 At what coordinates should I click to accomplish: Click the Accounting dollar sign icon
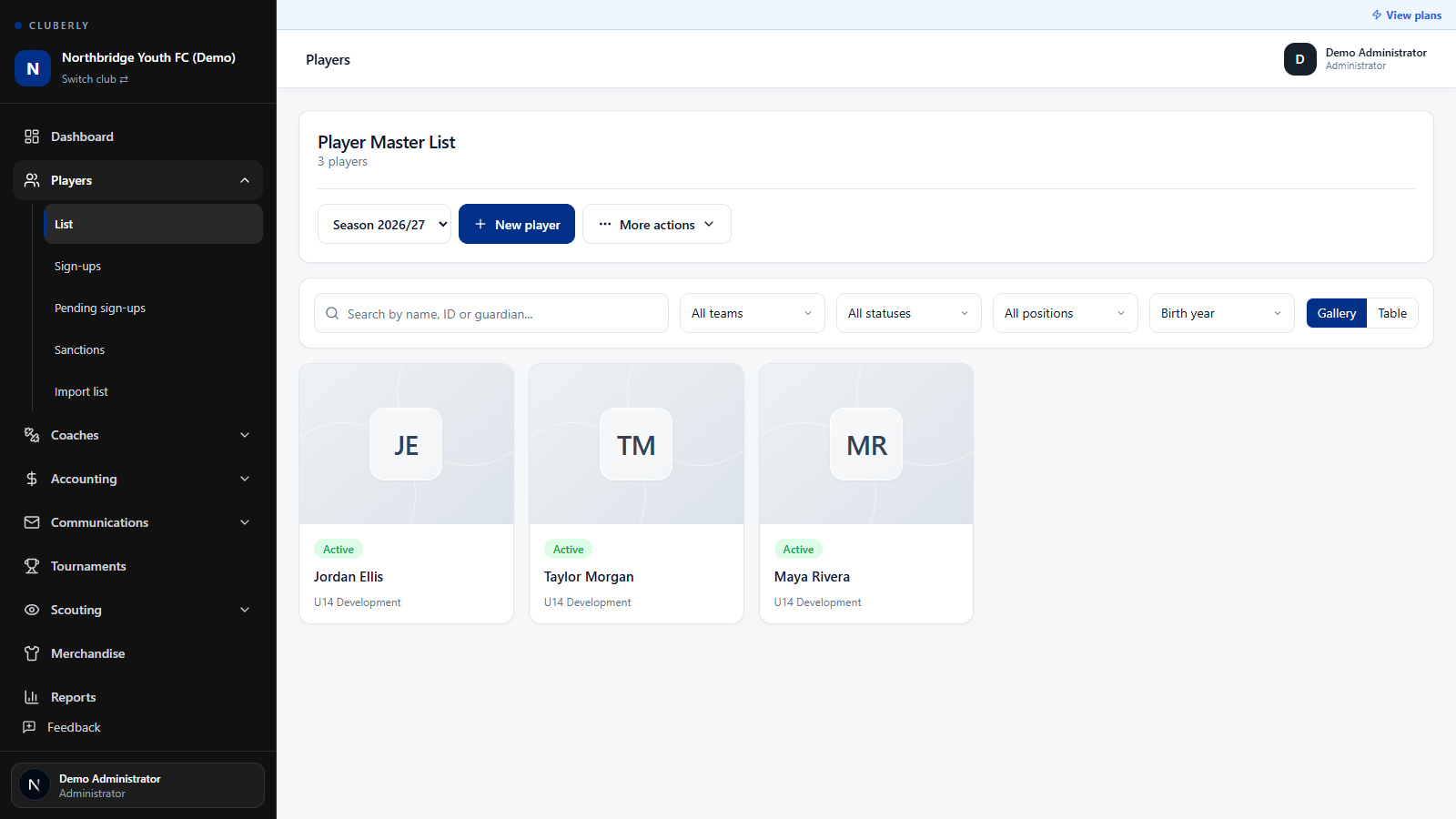pos(32,479)
